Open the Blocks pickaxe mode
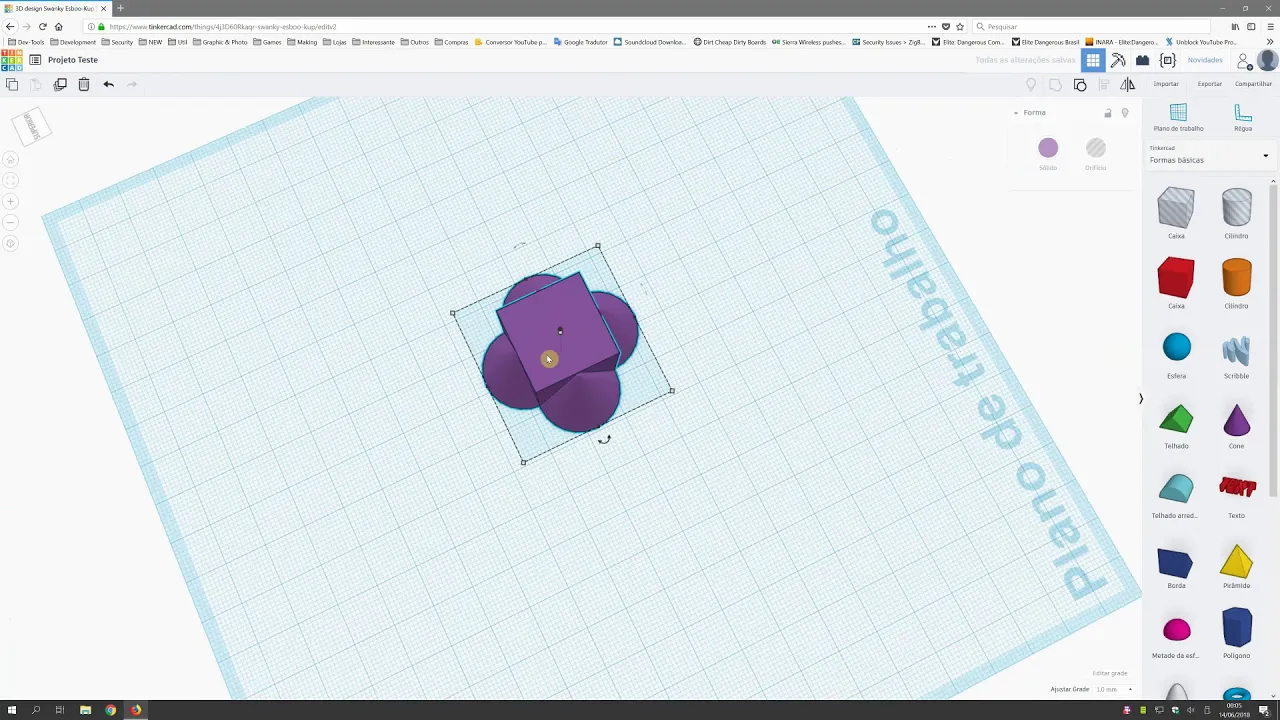Image resolution: width=1280 pixels, height=720 pixels. click(1118, 61)
